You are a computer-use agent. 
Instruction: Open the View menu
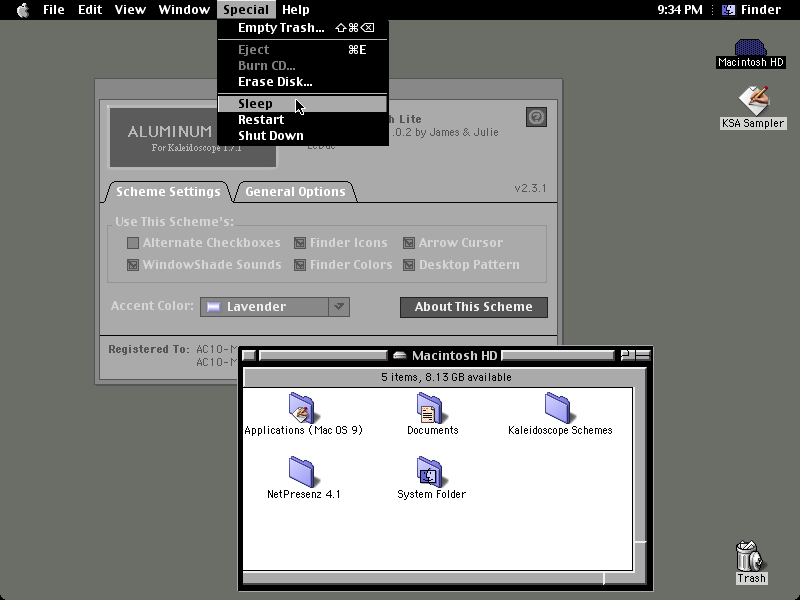(130, 10)
